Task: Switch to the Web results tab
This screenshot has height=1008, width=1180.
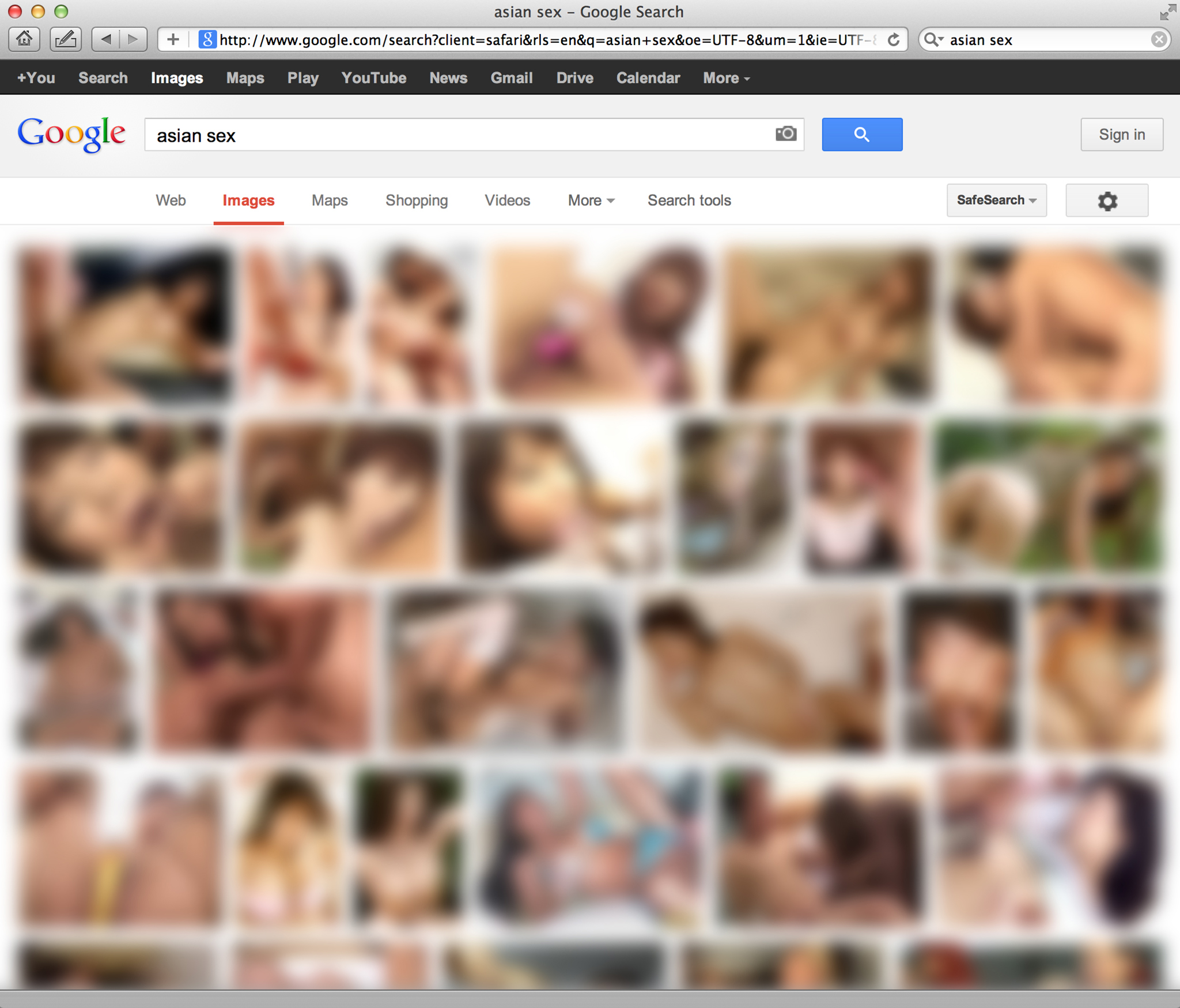Action: point(171,200)
